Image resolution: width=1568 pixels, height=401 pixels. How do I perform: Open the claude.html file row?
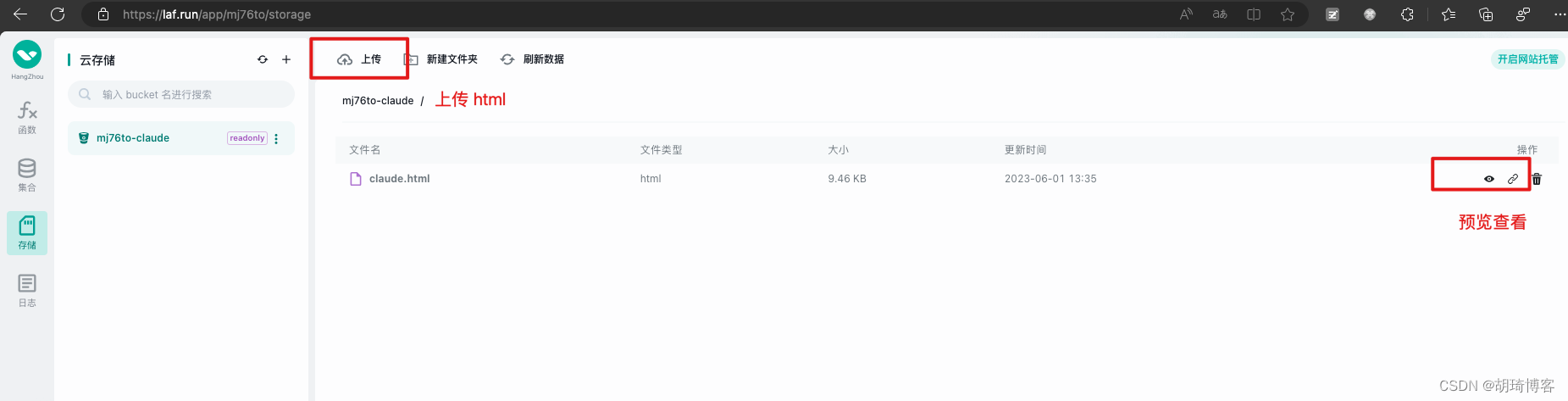947,179
